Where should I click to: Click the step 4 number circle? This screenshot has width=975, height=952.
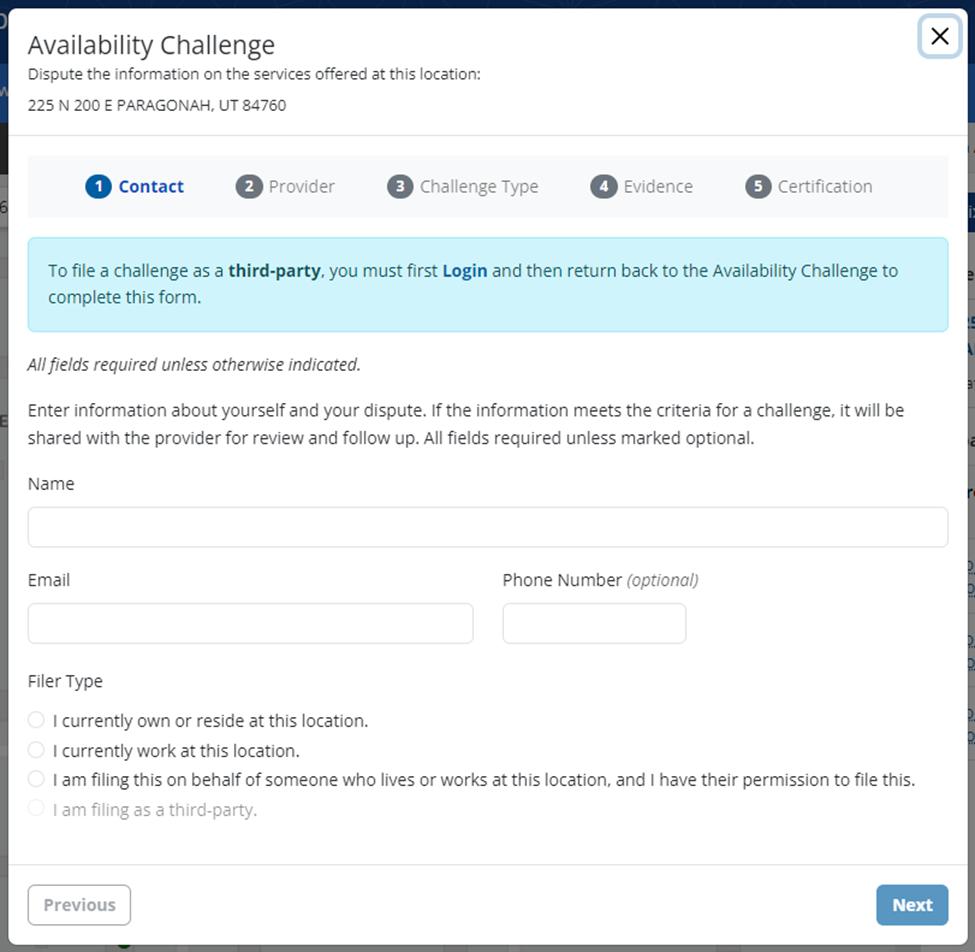(x=603, y=187)
